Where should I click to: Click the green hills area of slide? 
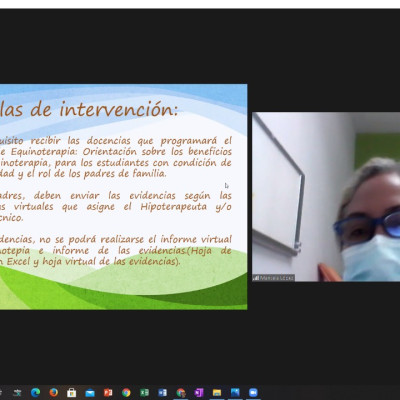click(123, 287)
